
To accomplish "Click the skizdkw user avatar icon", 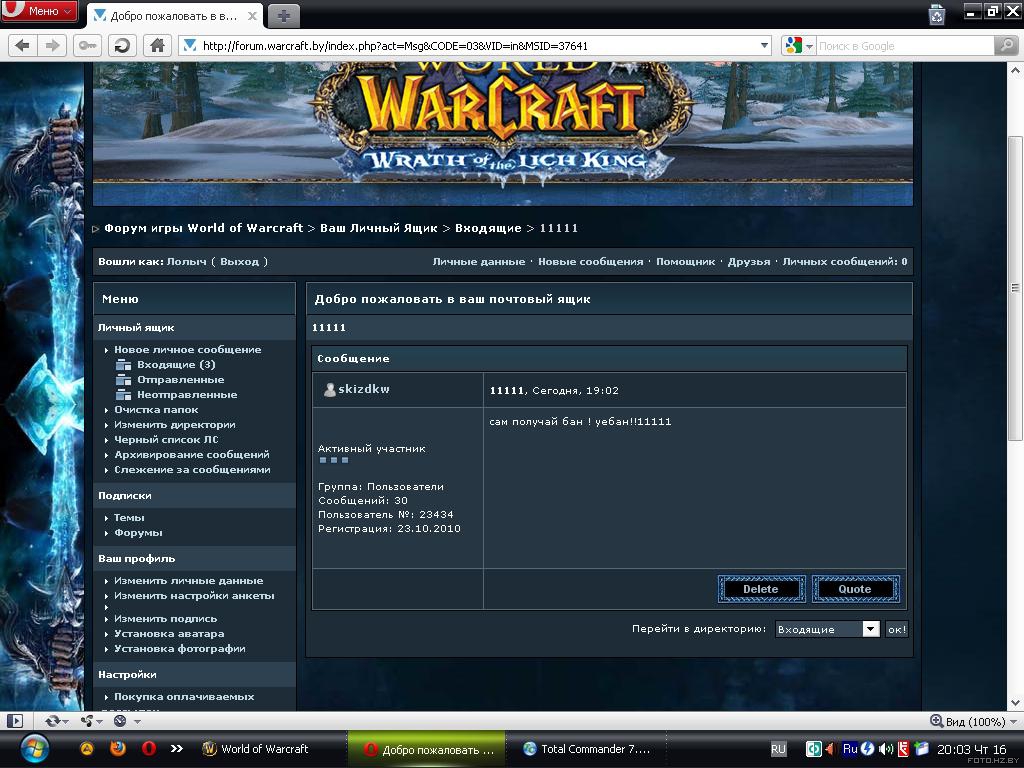I will tap(330, 389).
